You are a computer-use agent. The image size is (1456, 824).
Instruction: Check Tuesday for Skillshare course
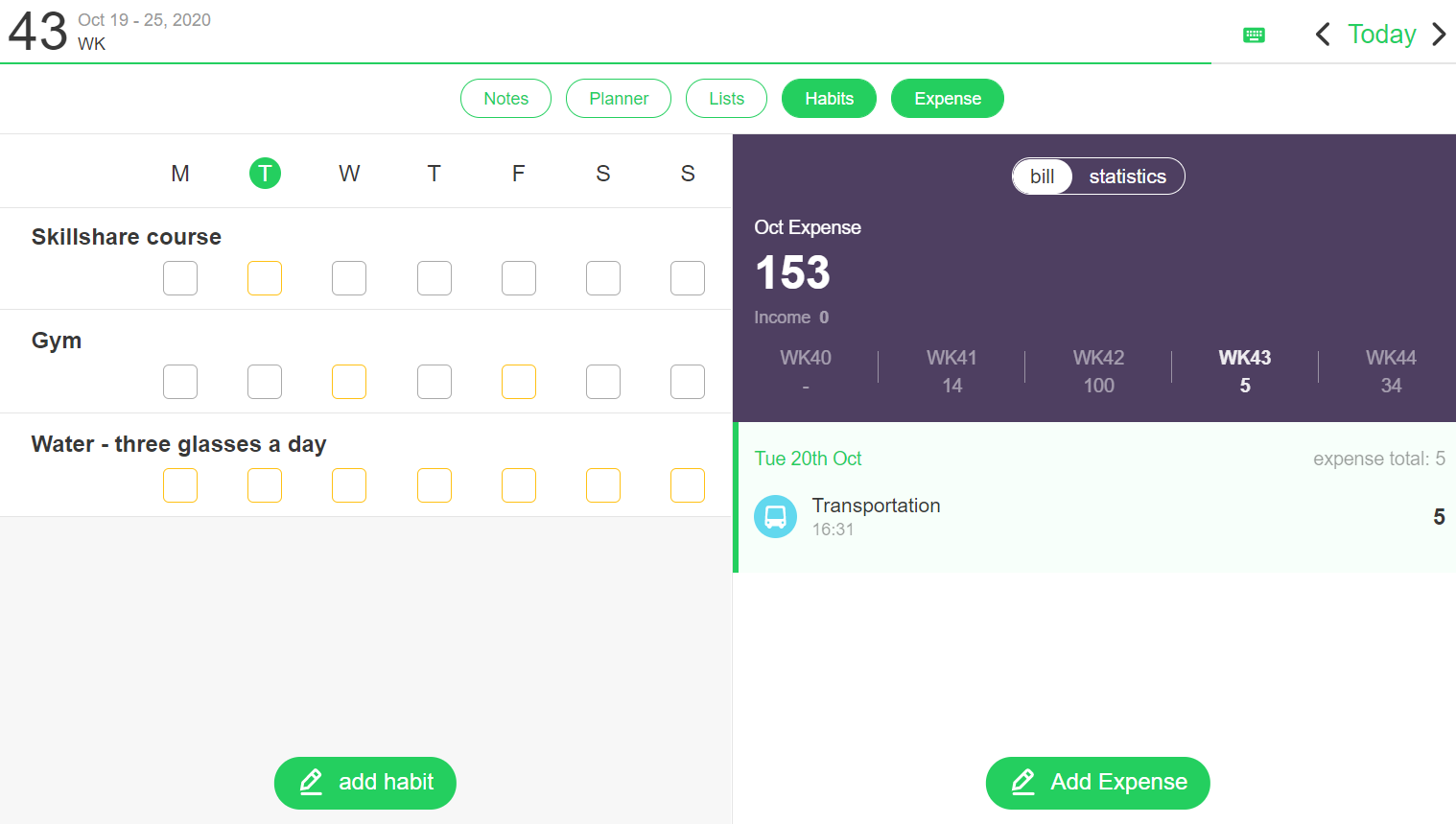265,278
